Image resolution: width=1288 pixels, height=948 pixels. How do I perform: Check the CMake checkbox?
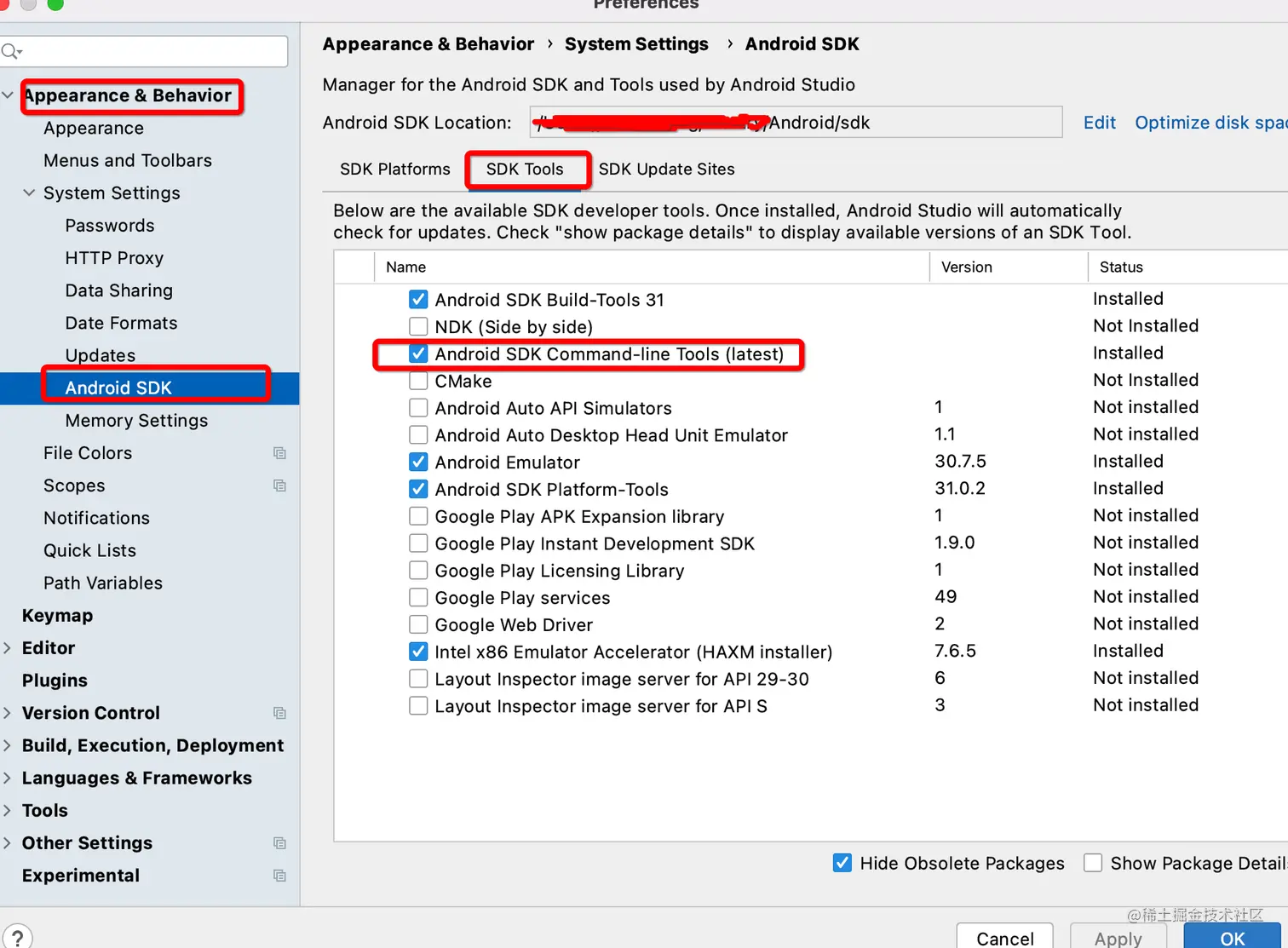point(418,381)
